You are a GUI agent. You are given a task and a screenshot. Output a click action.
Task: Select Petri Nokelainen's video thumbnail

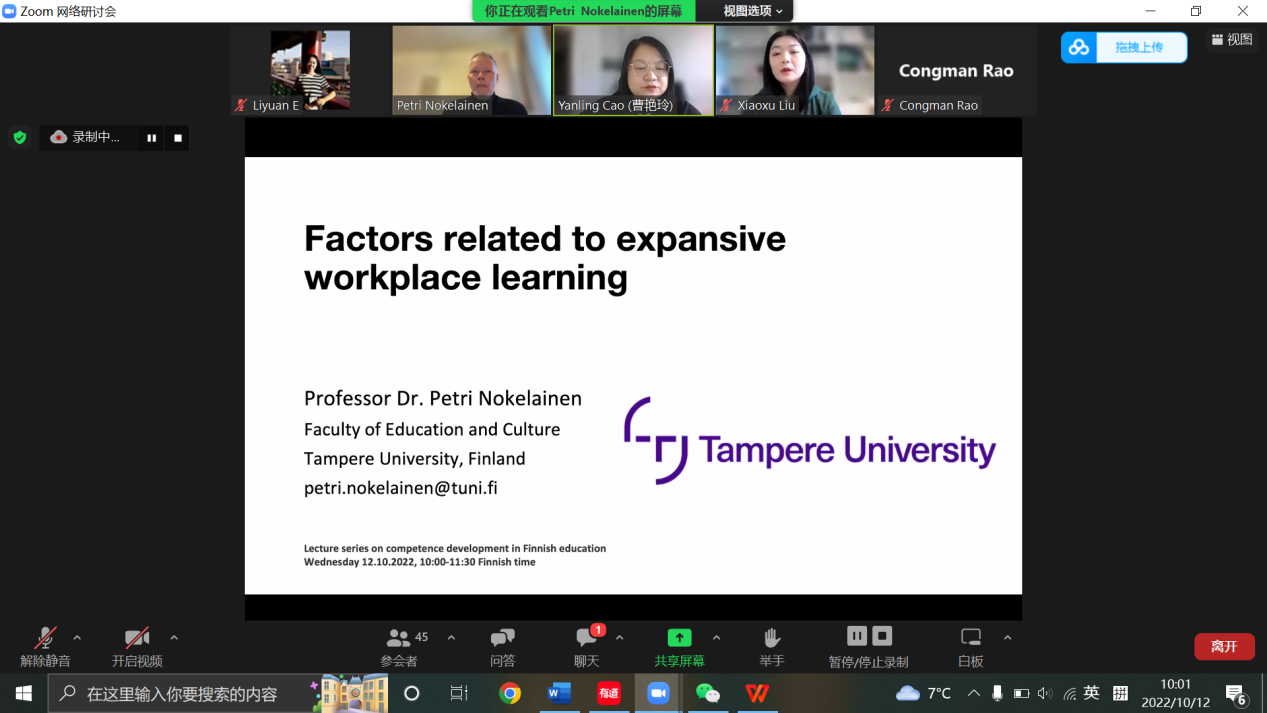click(472, 70)
